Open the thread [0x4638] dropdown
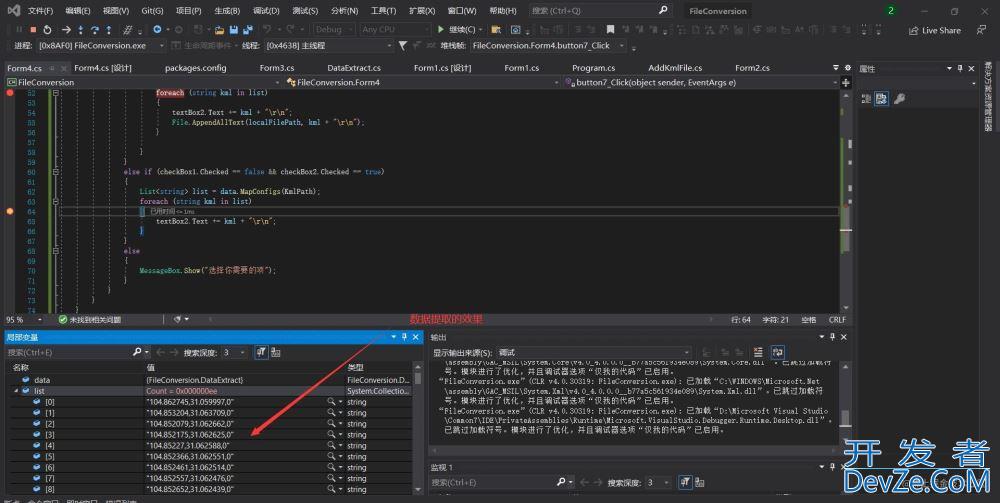 [x=329, y=45]
